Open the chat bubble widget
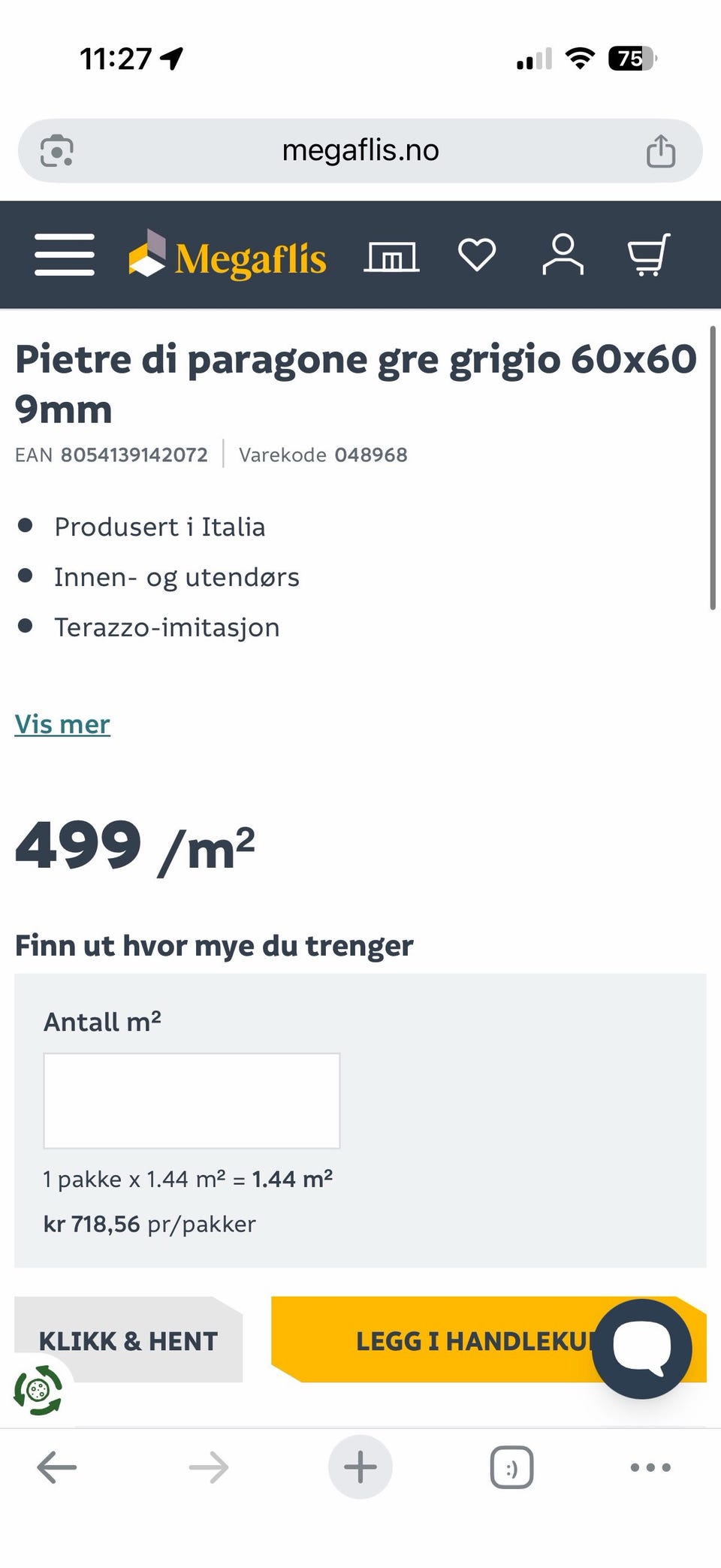This screenshot has width=721, height=1568. 641,1349
